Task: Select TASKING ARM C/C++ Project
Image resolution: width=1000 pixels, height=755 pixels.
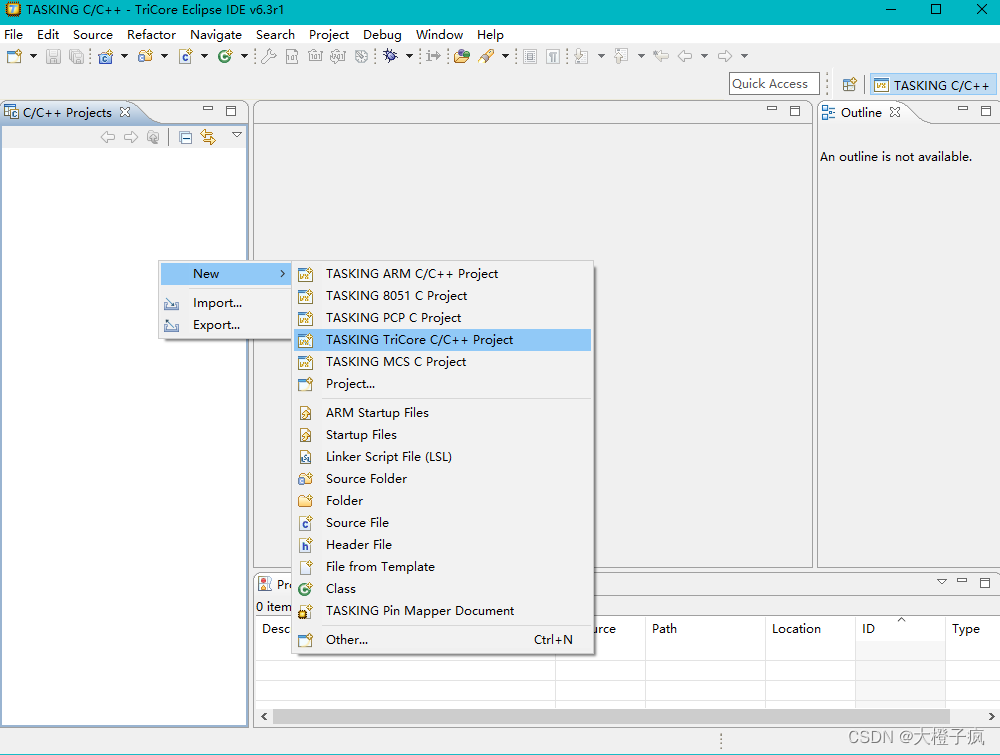Action: coord(443,274)
